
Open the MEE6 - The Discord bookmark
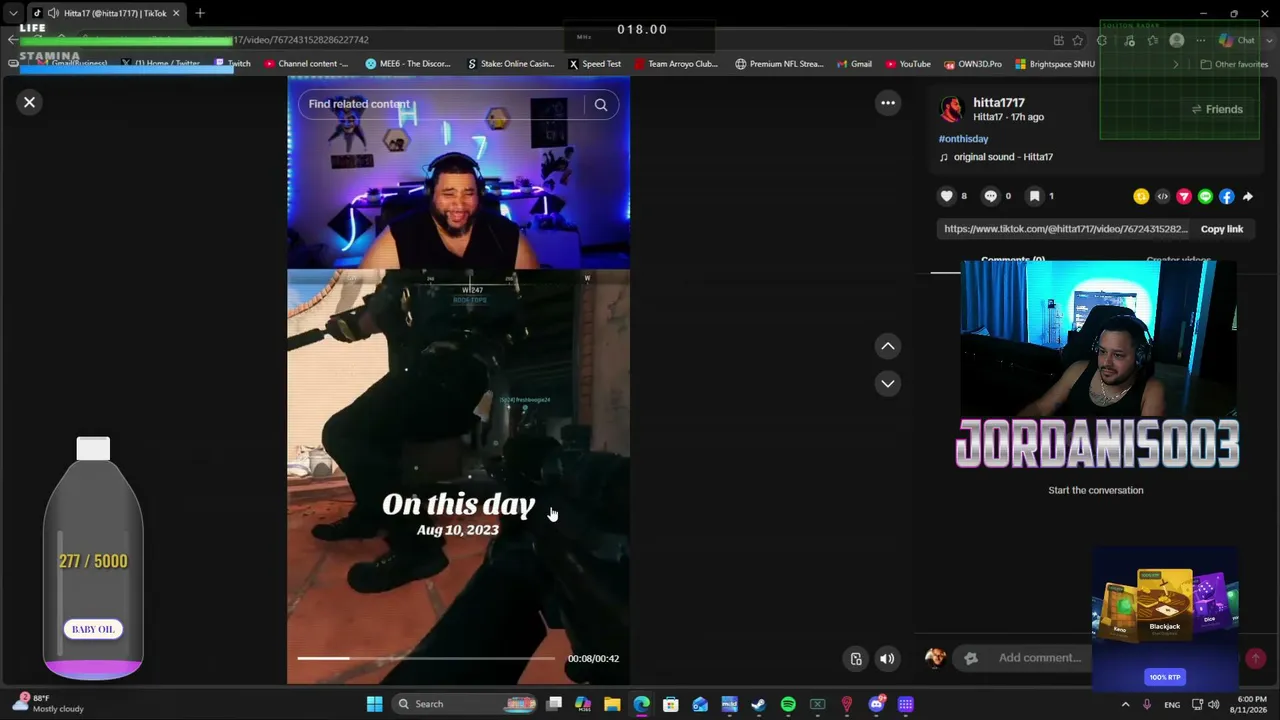click(408, 64)
